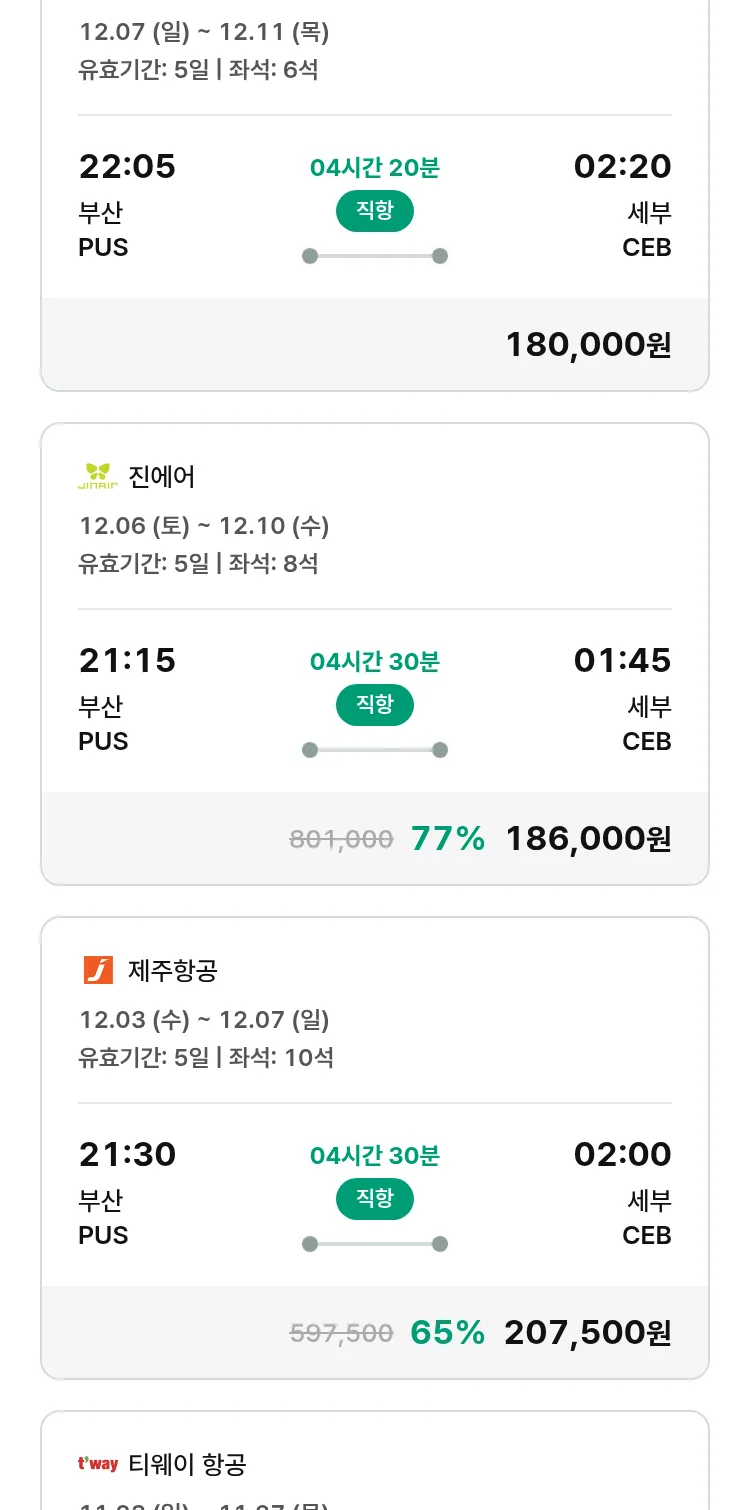Tap the 티웨이 항공 airline name
750x1510 pixels.
tap(188, 1464)
